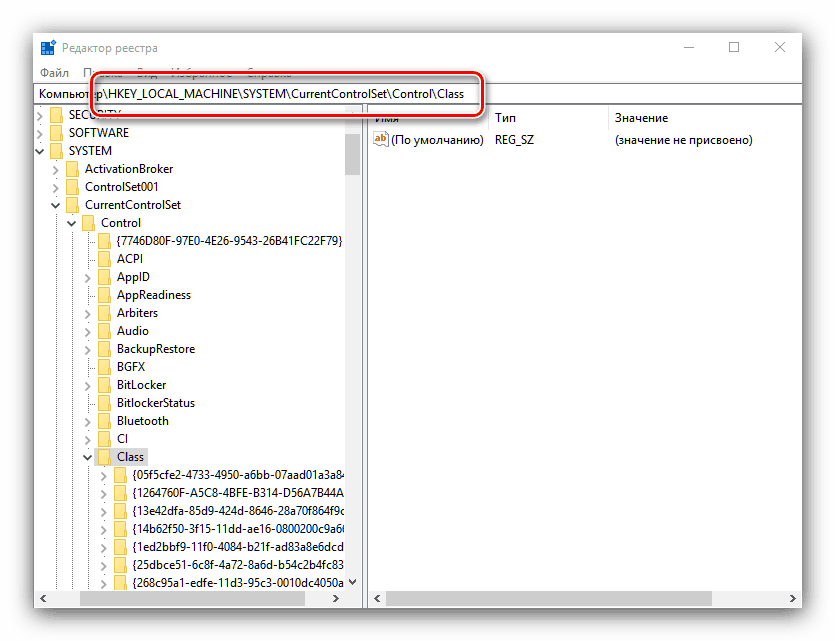This screenshot has width=835, height=641.
Task: Collapse the SYSTEM key
Action: (x=40, y=151)
